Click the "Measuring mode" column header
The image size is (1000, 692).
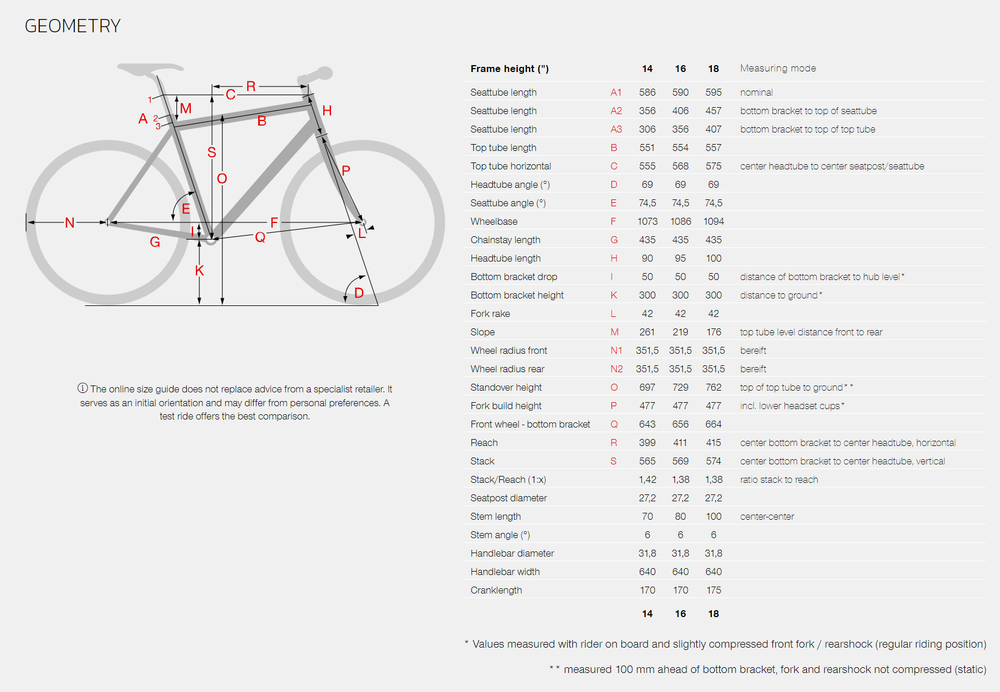(777, 69)
